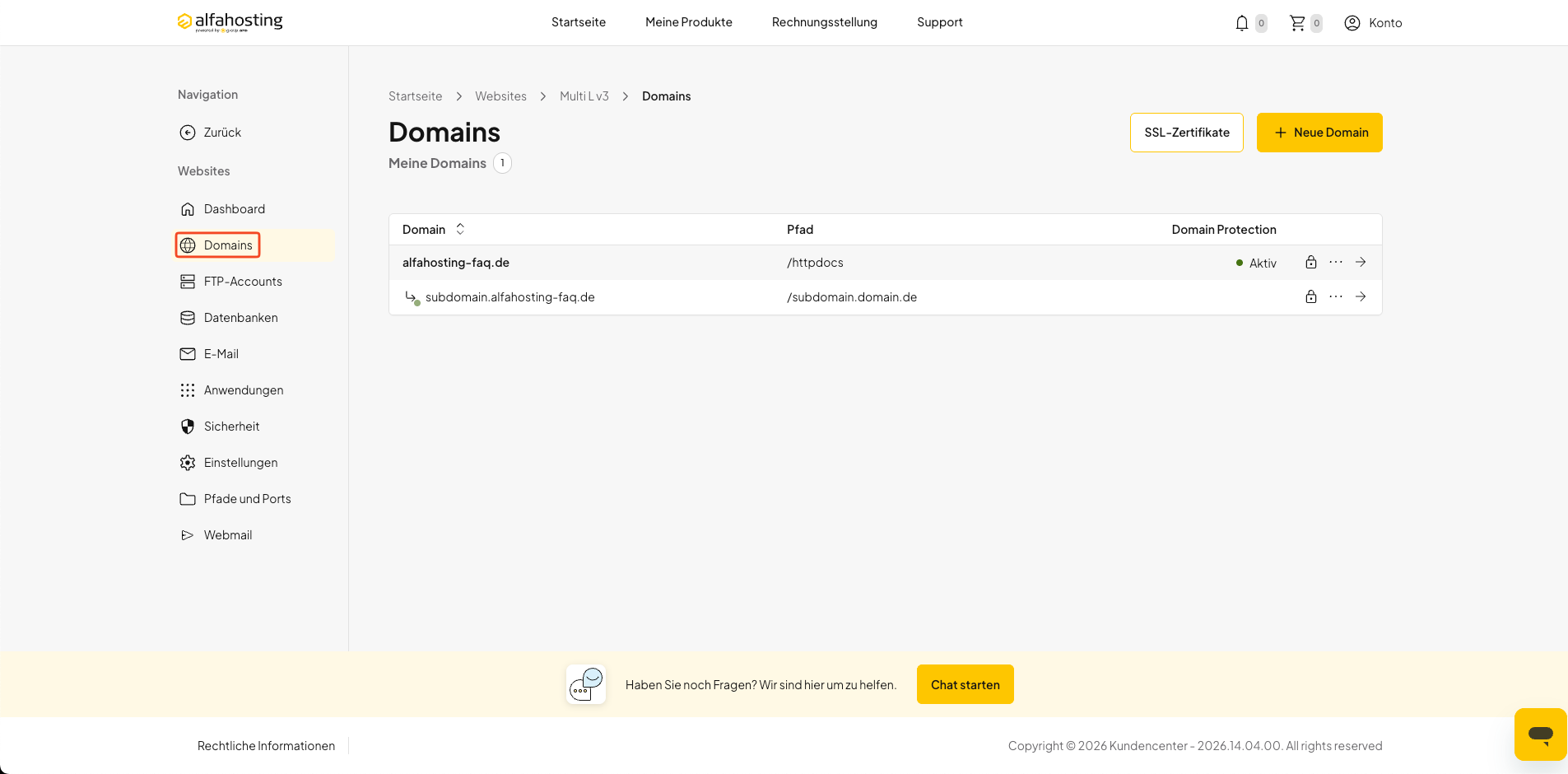The height and width of the screenshot is (774, 1568).
Task: Click the /subdomain.domain.de path cell
Action: [852, 297]
